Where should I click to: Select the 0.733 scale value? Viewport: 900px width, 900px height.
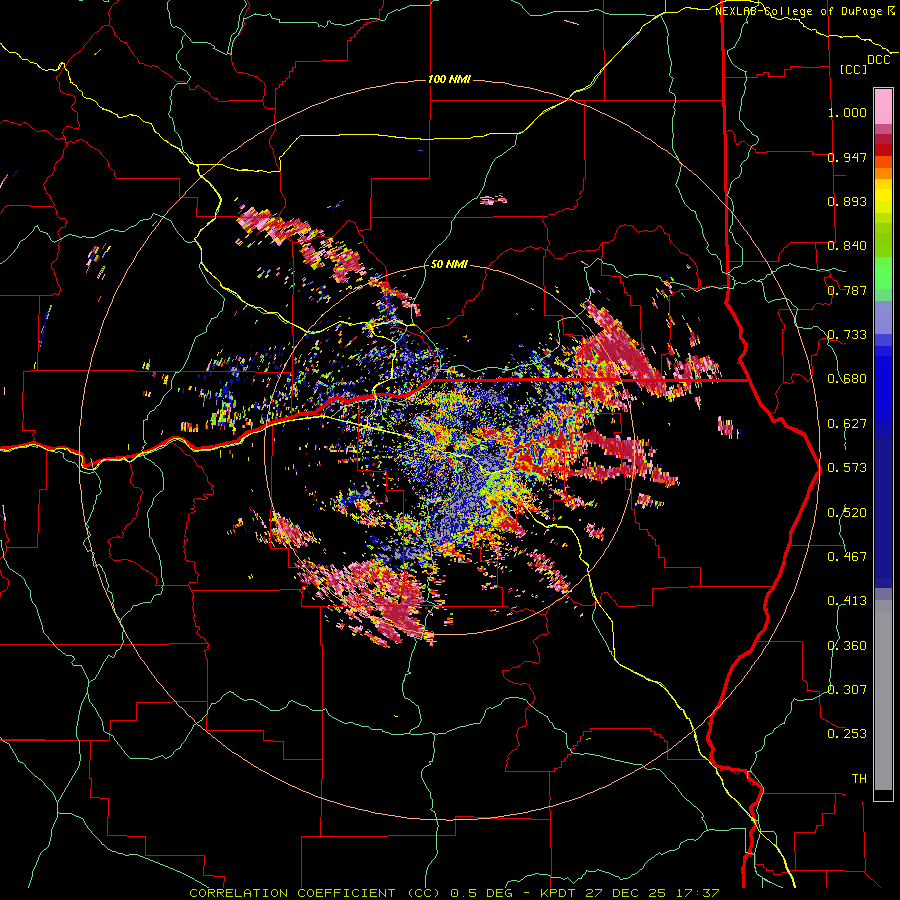click(x=847, y=335)
